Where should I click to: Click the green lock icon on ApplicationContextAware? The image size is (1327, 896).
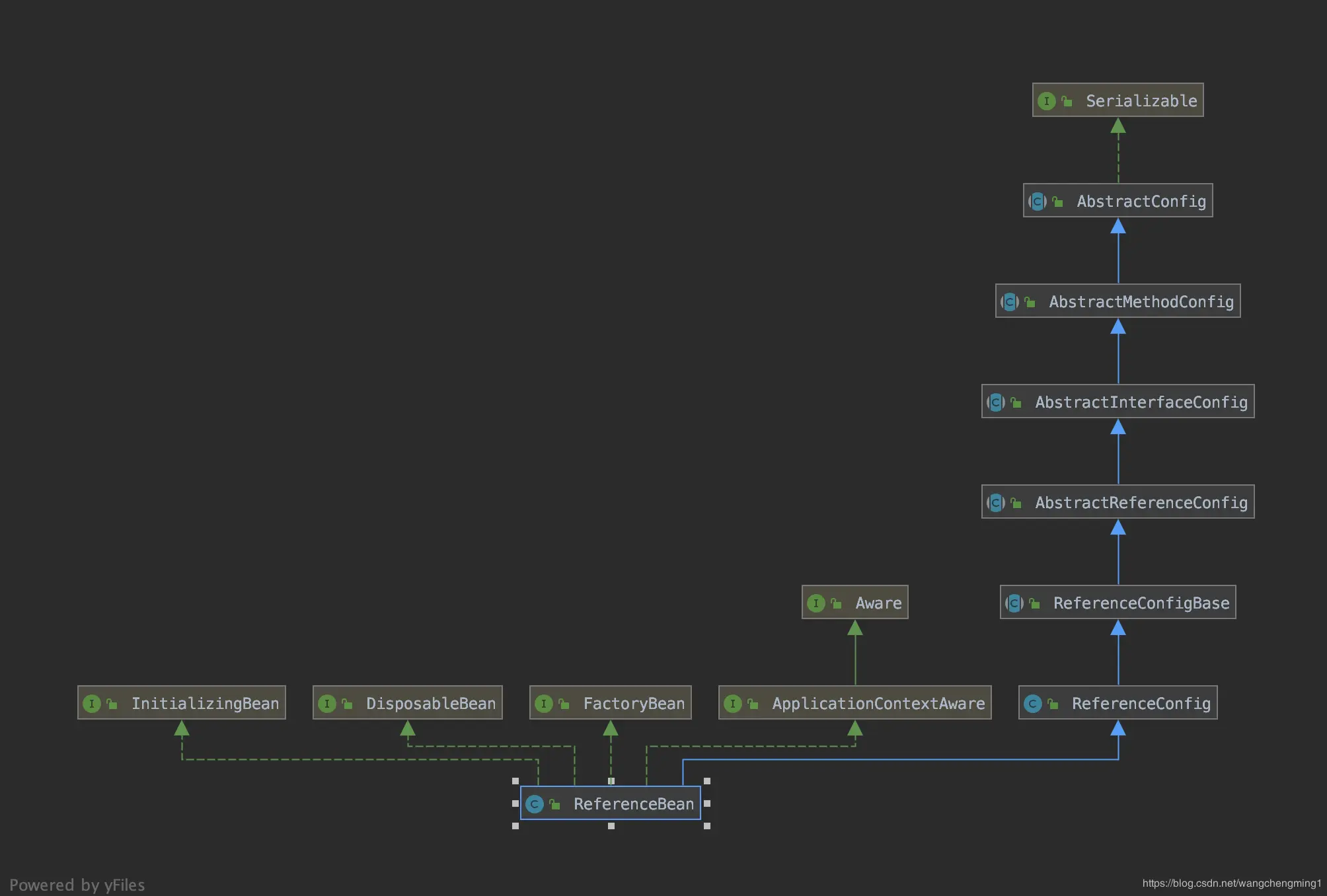[752, 704]
